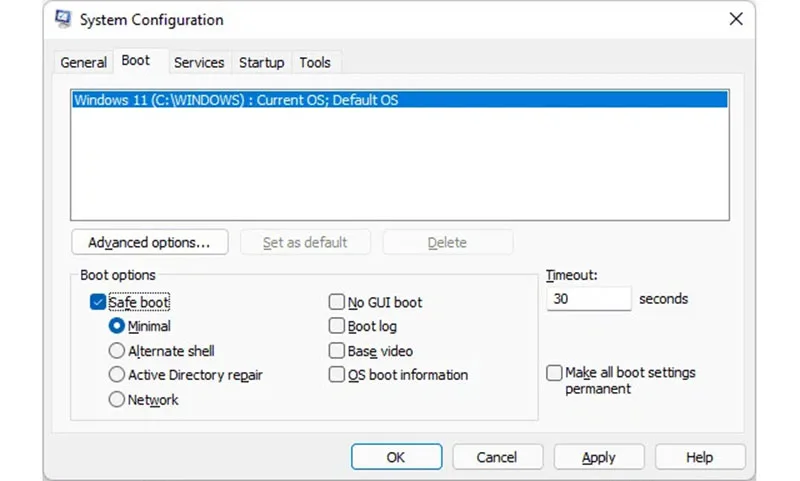This screenshot has width=800, height=481.
Task: Choose the Network safe boot option
Action: click(117, 399)
